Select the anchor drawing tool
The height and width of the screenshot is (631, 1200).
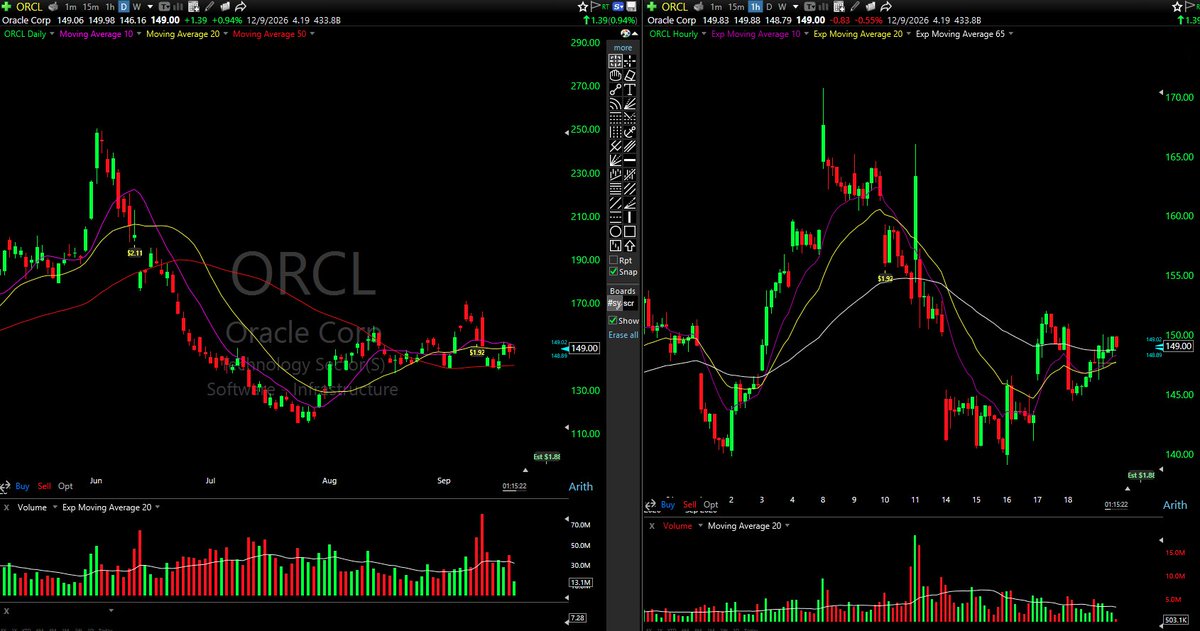click(x=630, y=130)
